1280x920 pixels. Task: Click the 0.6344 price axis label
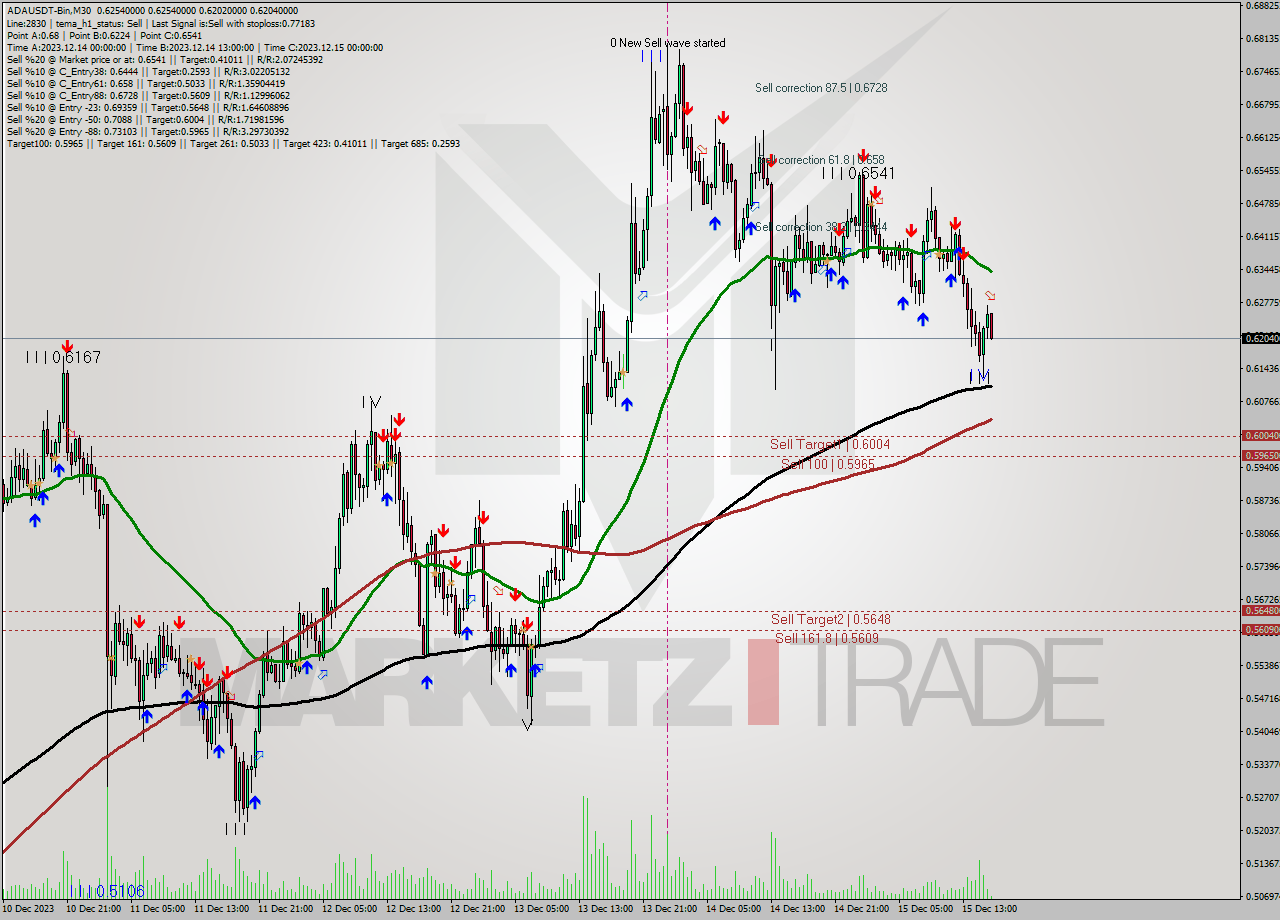(1262, 270)
